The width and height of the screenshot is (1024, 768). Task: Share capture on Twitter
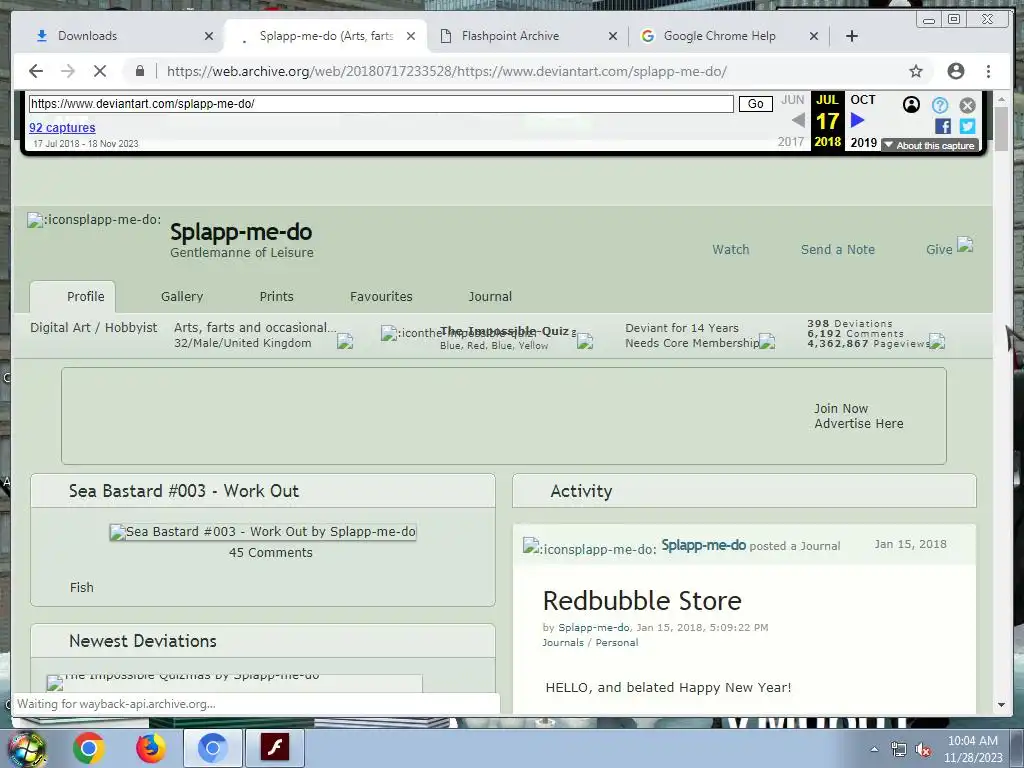click(x=967, y=126)
